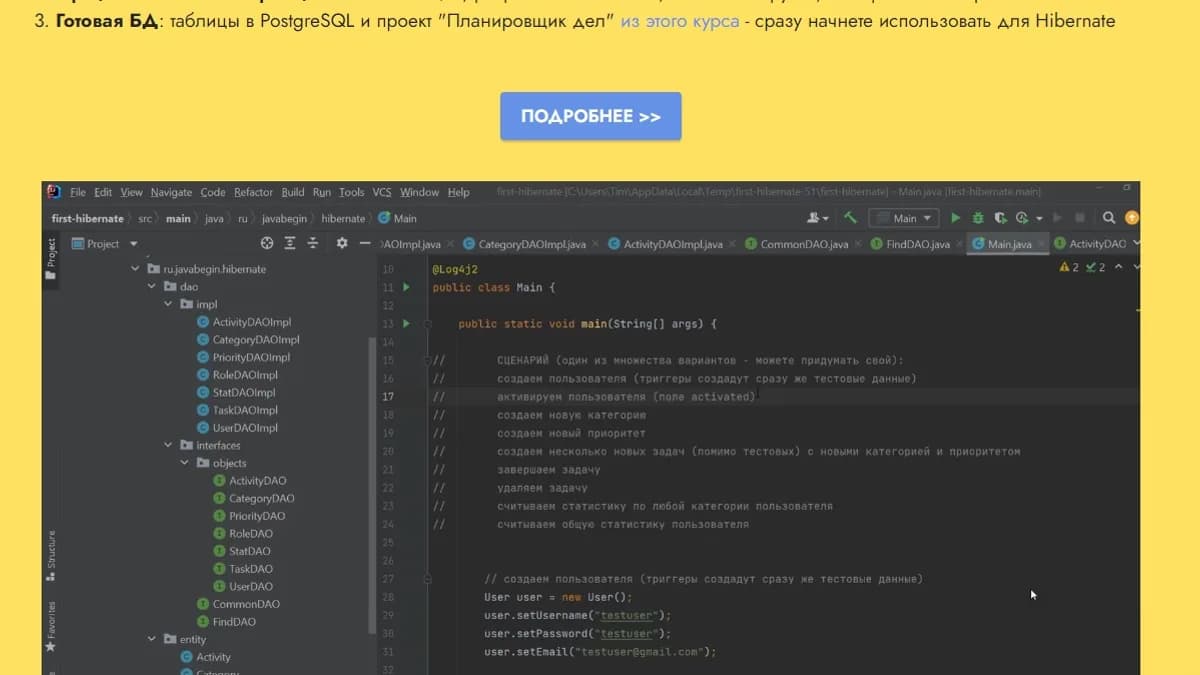Click the Run with Coverage icon
Image resolution: width=1200 pixels, height=675 pixels.
1000,217
